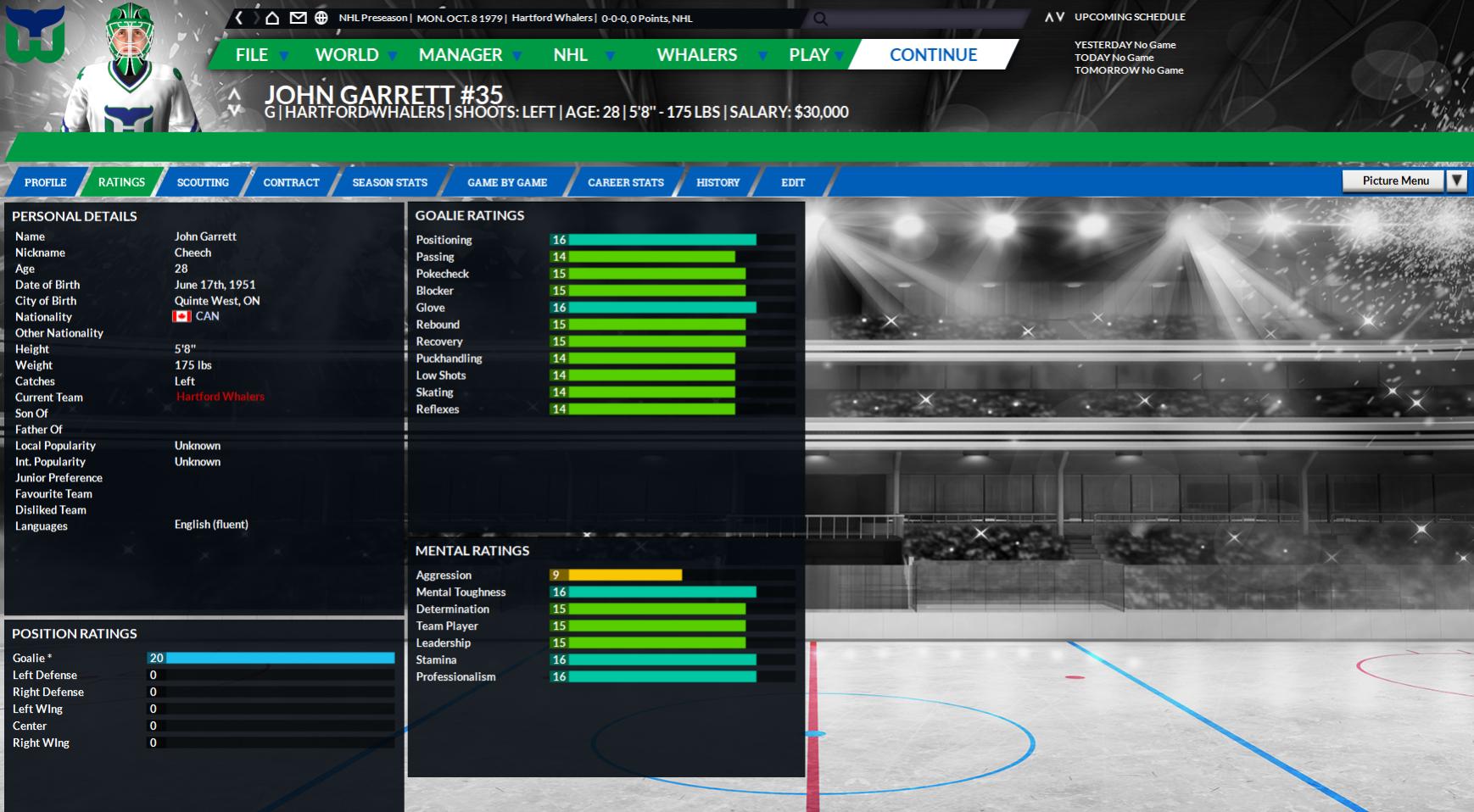Screen dimensions: 1474x812
Task: Click the Stamina rating row
Action: 605,659
